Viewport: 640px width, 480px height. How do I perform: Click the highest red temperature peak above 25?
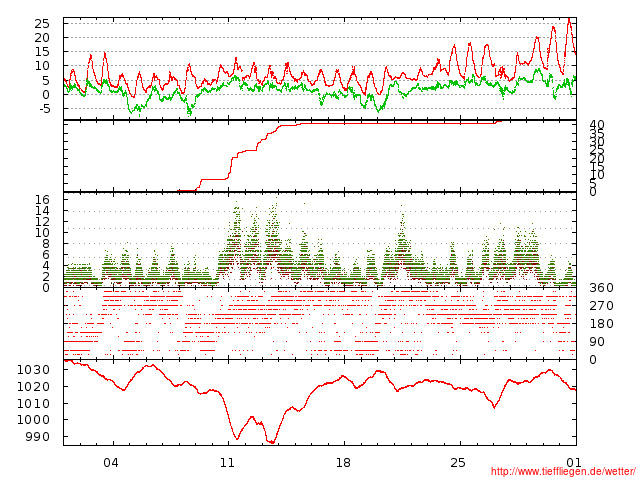click(569, 20)
